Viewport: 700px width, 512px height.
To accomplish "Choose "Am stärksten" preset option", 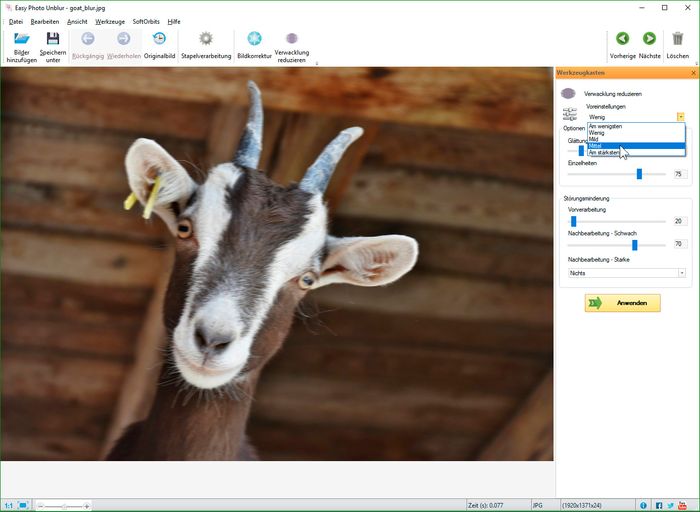I will (605, 152).
